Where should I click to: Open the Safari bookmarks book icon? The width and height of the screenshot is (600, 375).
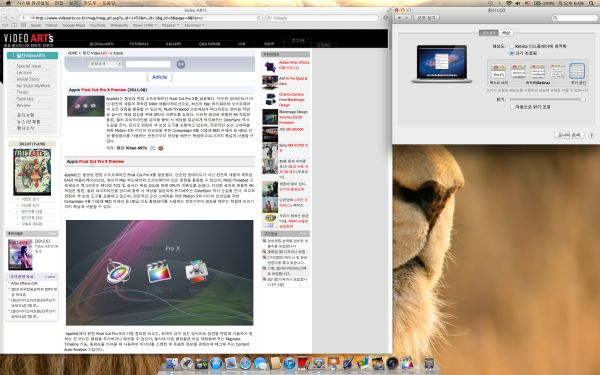(x=14, y=25)
